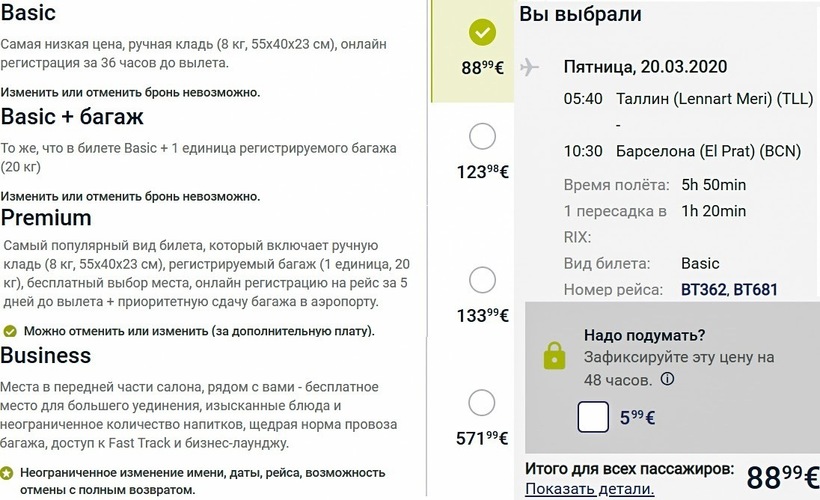Click the green lock icon
Viewport: 820px width, 500px height.
554,356
